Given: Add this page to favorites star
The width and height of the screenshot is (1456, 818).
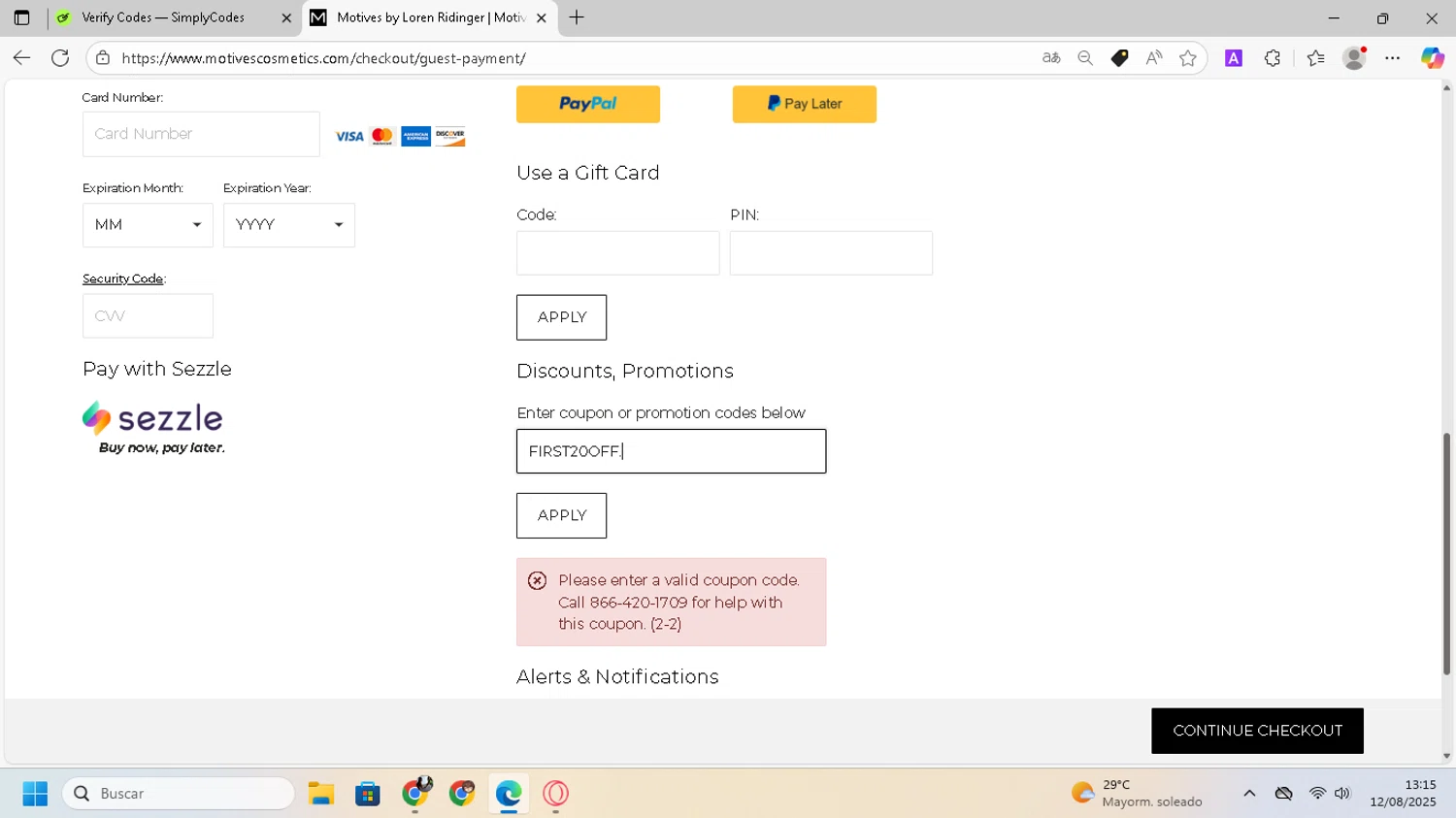Looking at the screenshot, I should click(x=1188, y=58).
